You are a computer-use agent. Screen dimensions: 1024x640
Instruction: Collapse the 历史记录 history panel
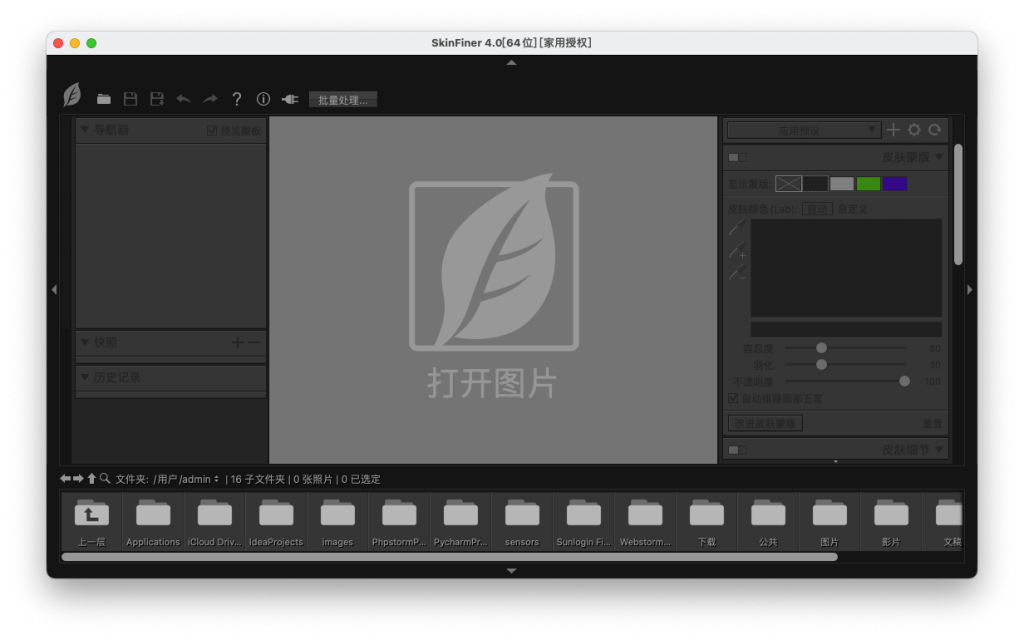[x=85, y=377]
